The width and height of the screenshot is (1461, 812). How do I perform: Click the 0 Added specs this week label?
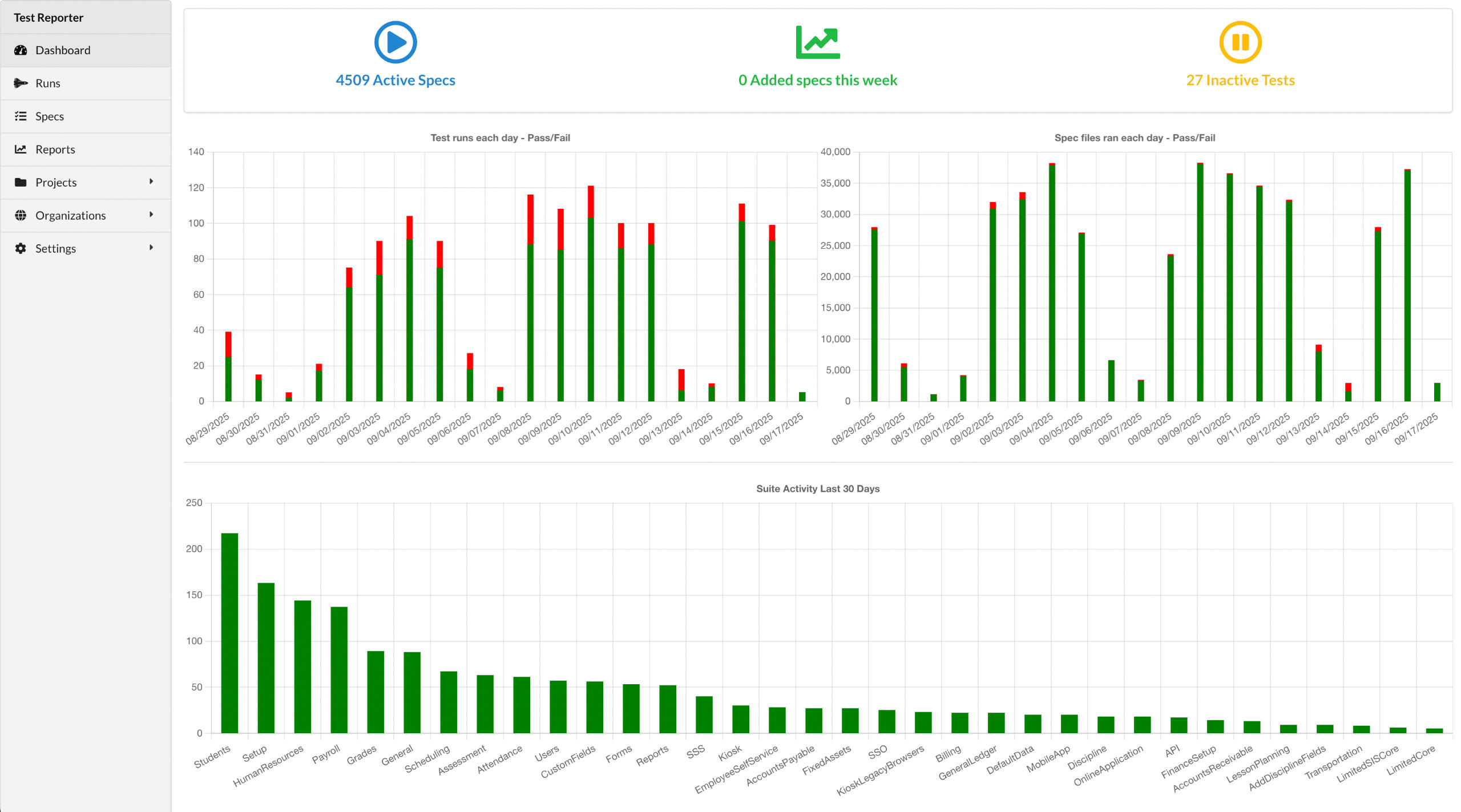(x=818, y=80)
